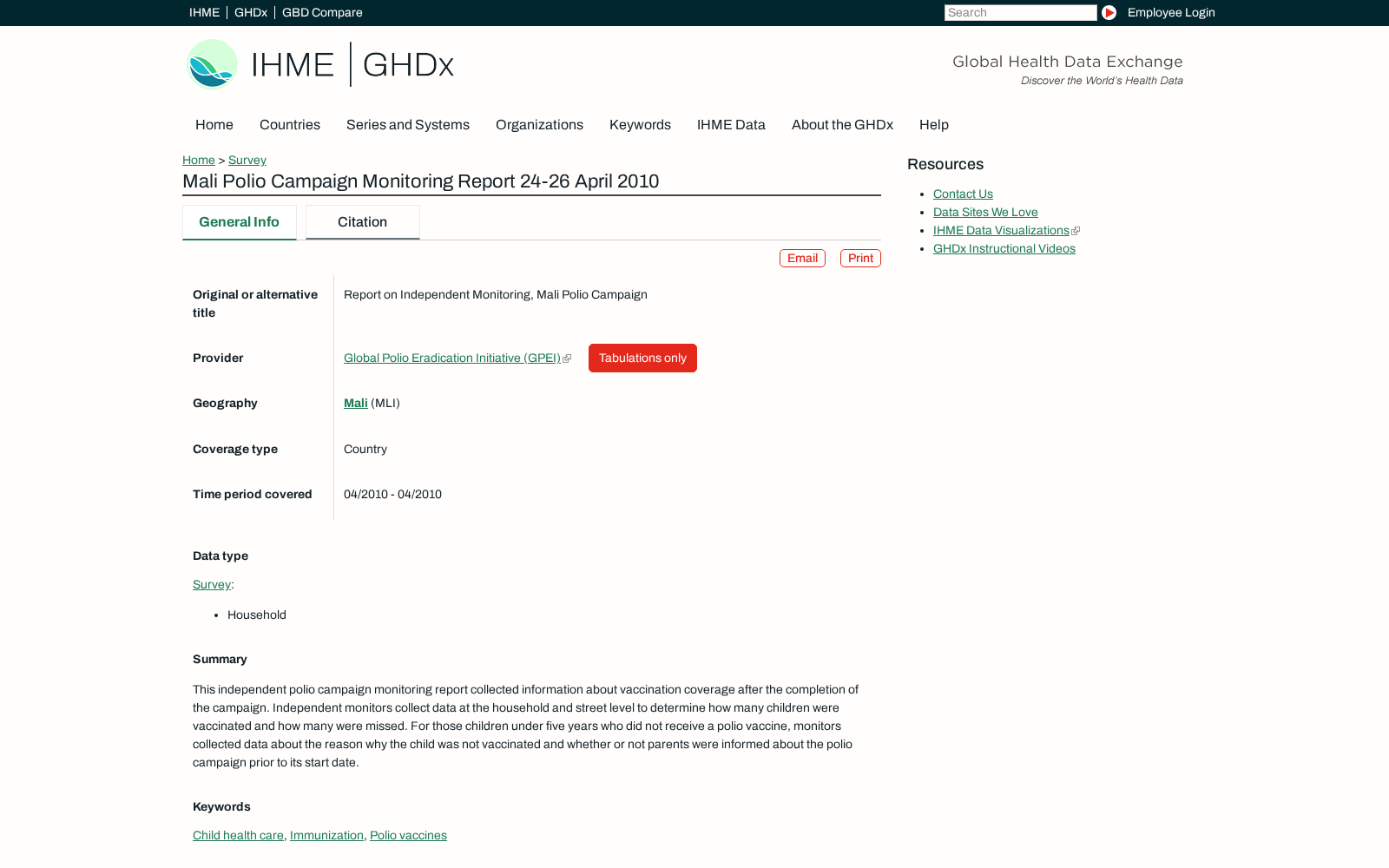Click the Resources heading
1389x868 pixels.
[x=945, y=165]
